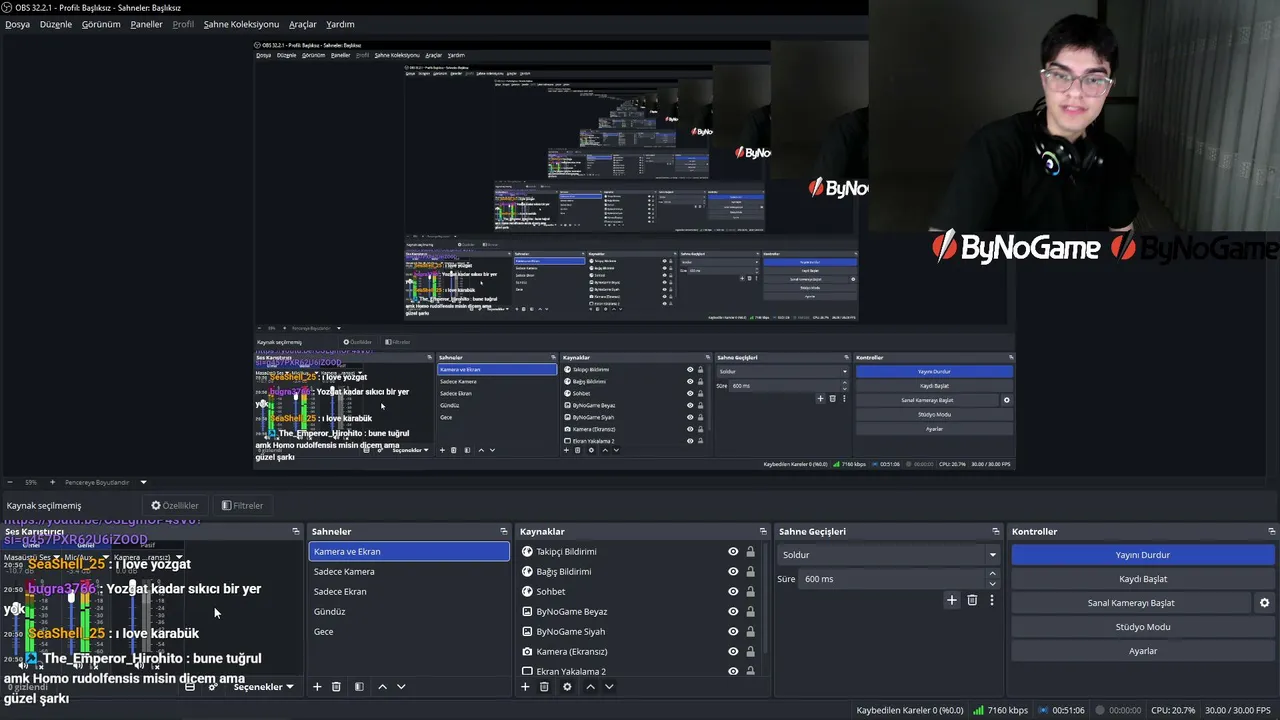Move selected source up in Kaynaklar

[590, 687]
